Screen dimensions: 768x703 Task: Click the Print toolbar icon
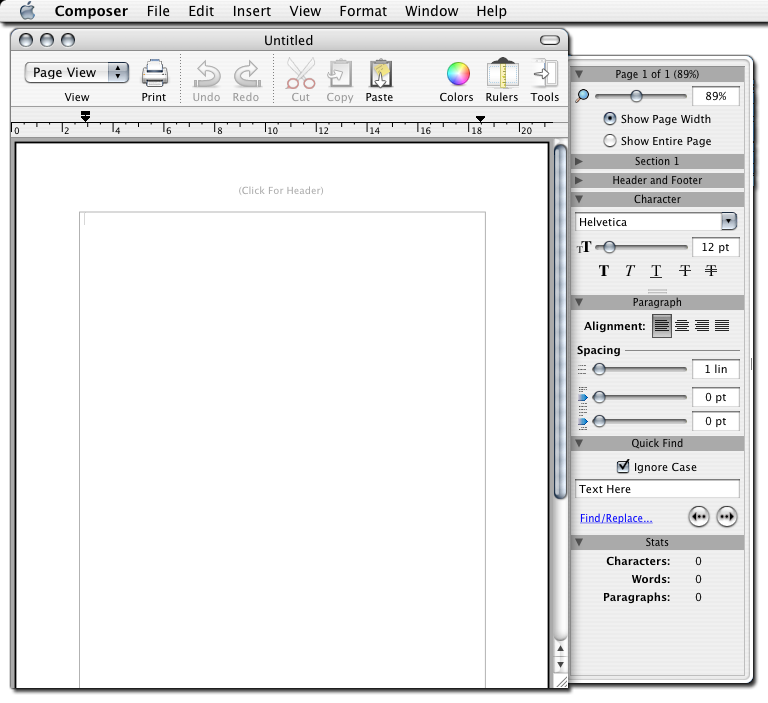tap(155, 74)
